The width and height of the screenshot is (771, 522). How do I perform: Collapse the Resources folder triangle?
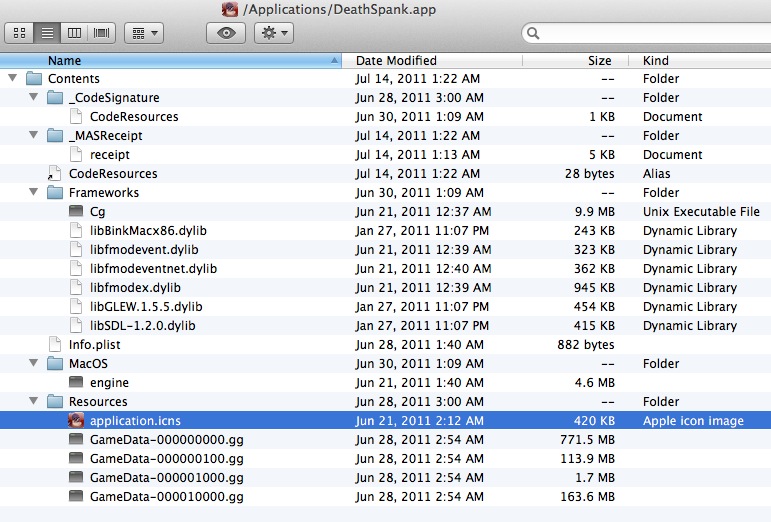click(33, 401)
